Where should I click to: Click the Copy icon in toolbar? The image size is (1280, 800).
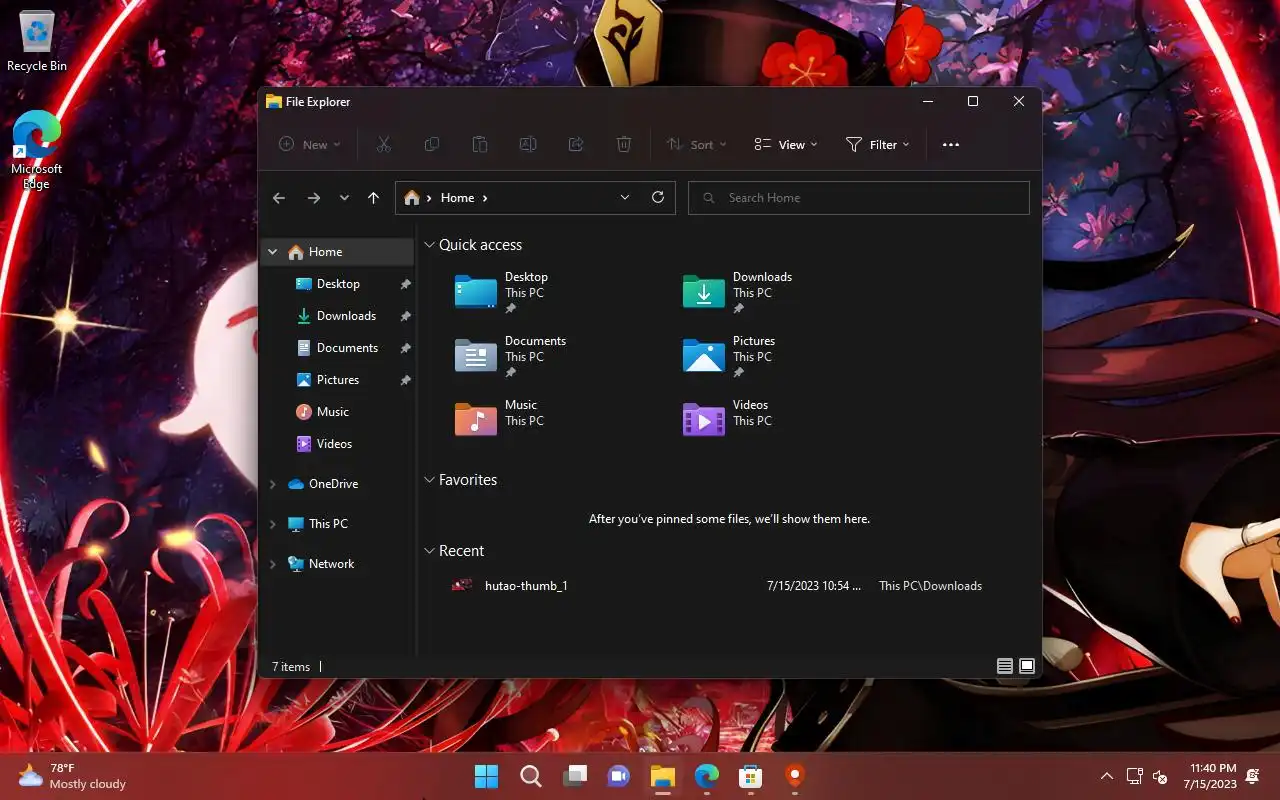click(x=432, y=144)
